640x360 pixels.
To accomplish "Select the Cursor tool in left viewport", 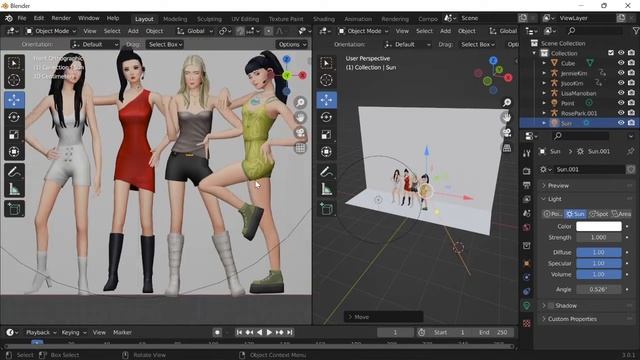I will click(14, 80).
